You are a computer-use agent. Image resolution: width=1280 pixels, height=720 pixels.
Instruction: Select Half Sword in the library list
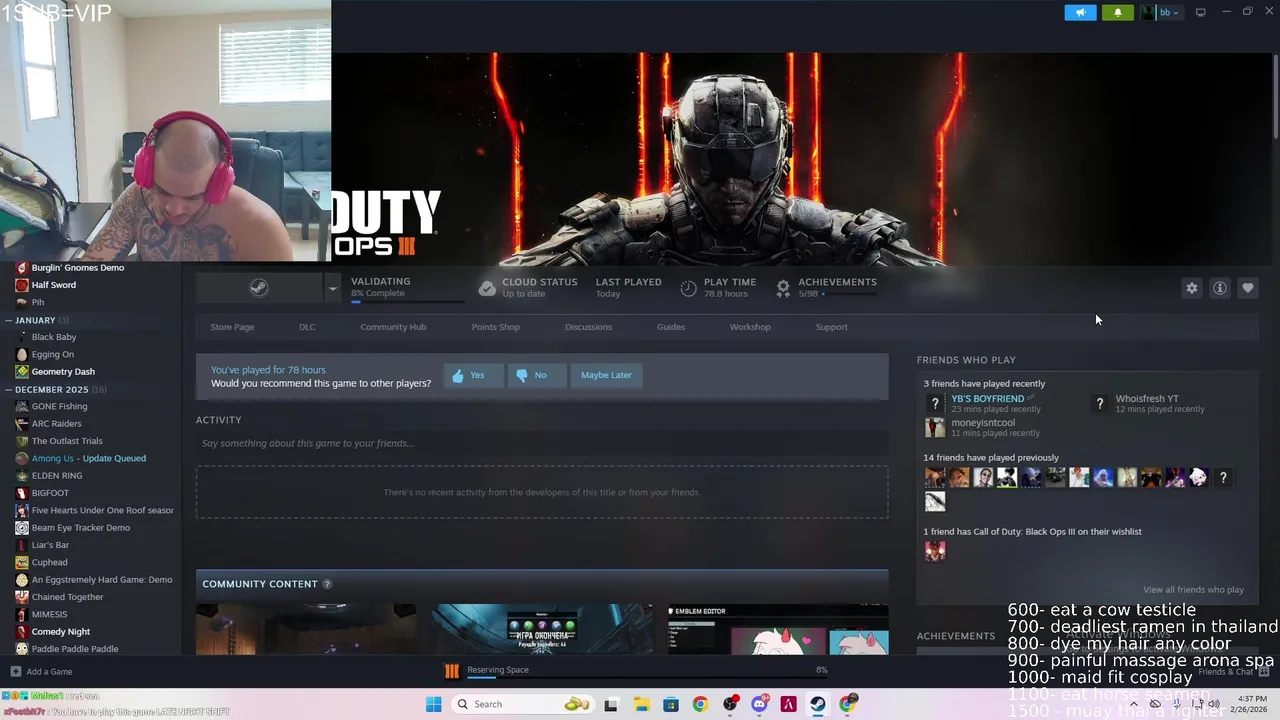pos(53,285)
